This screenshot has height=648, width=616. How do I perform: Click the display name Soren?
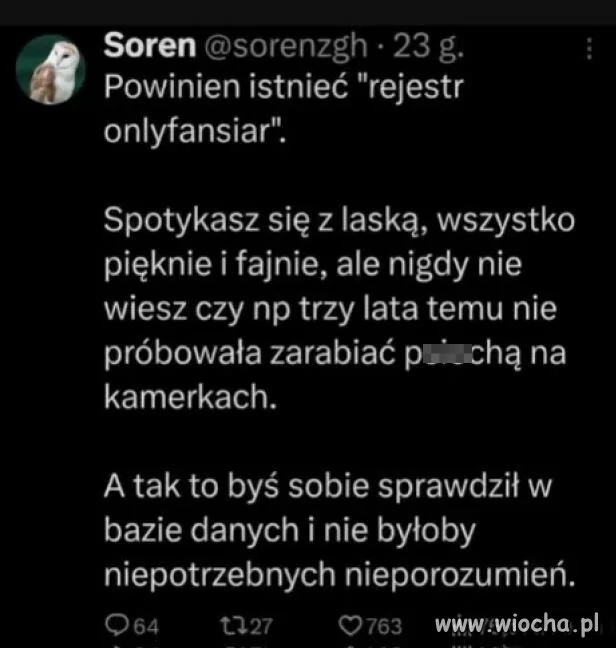150,45
